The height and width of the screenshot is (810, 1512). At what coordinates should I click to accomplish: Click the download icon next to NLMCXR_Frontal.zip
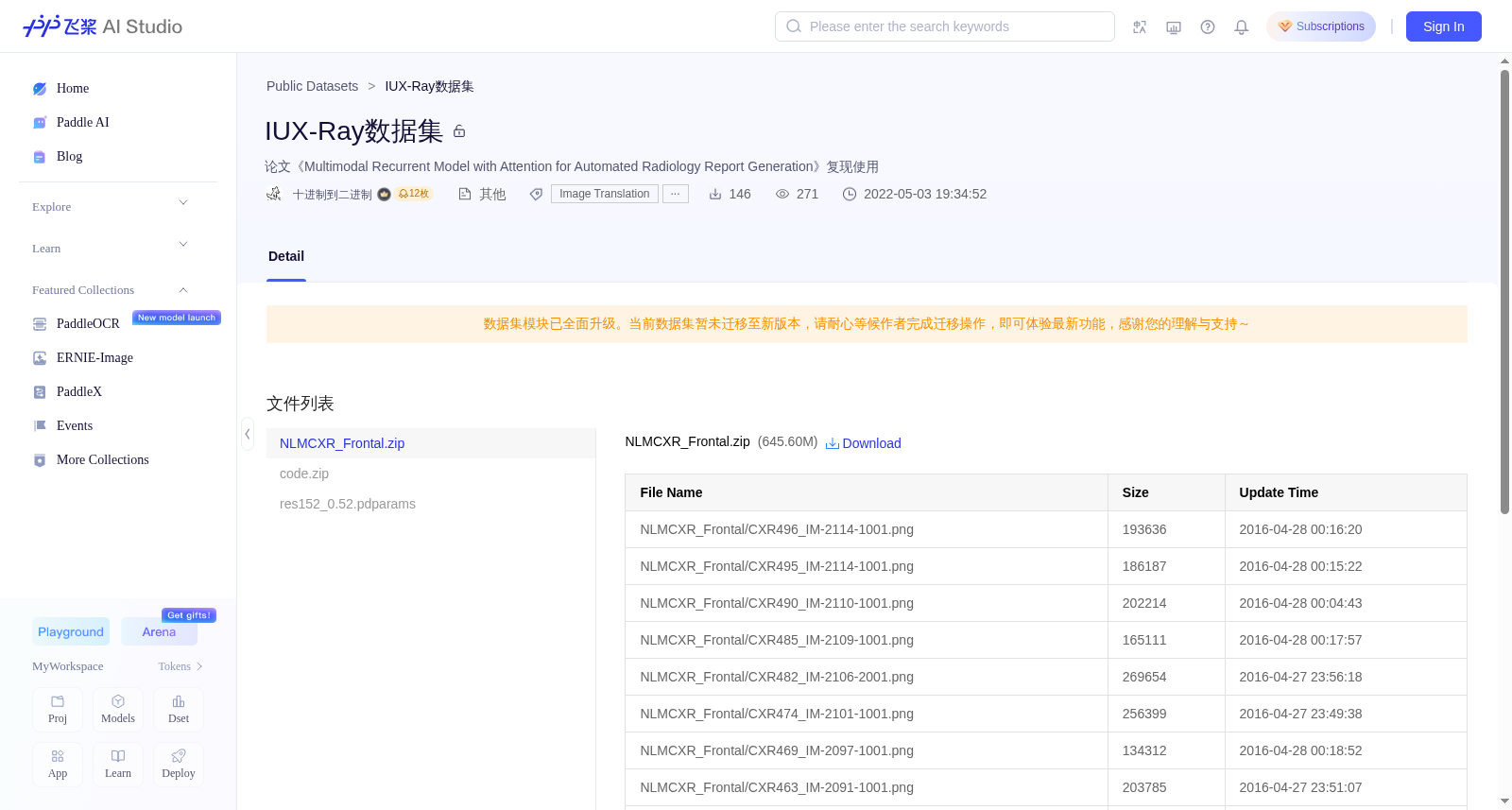tap(833, 443)
